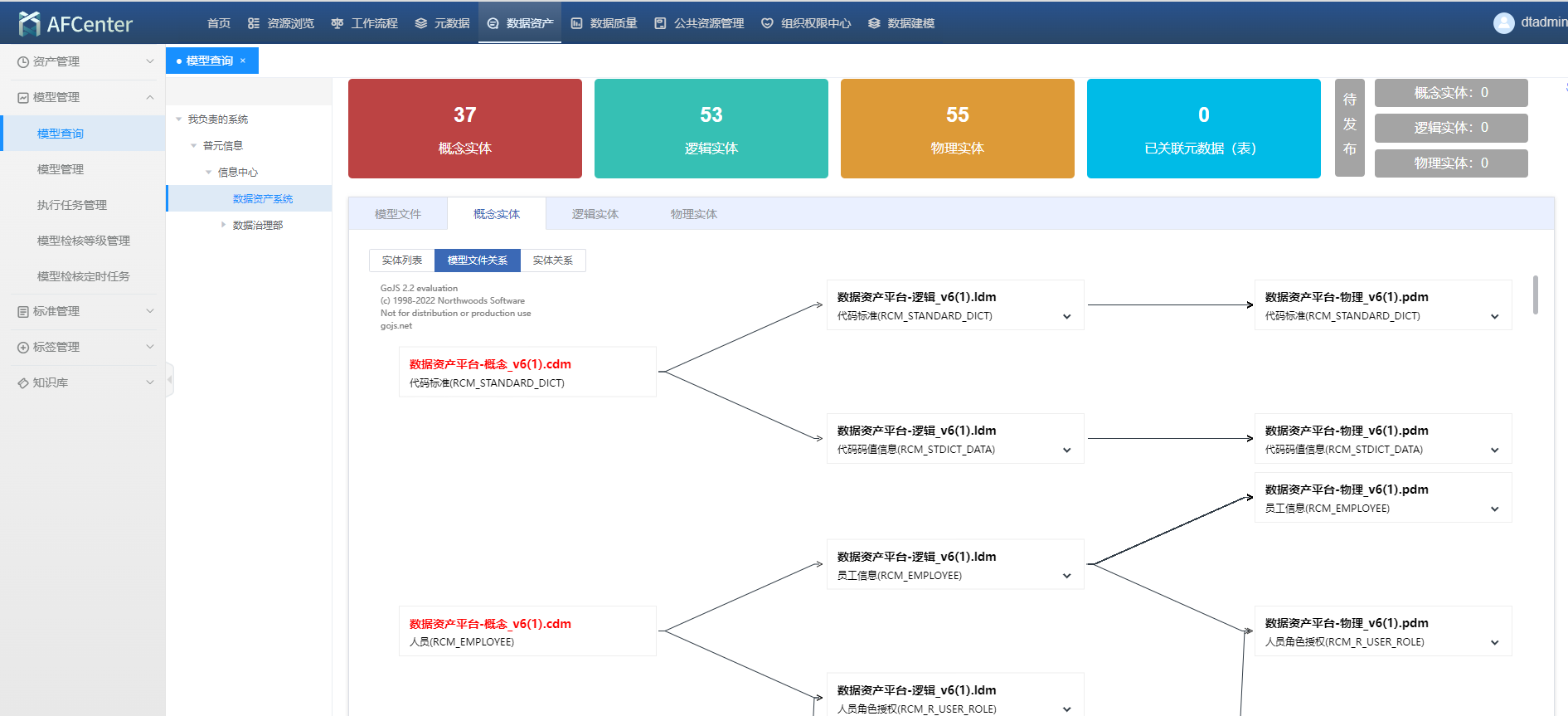Viewport: 1568px width, 716px height.
Task: Select 数据治理部 tree node
Action: click(x=258, y=226)
